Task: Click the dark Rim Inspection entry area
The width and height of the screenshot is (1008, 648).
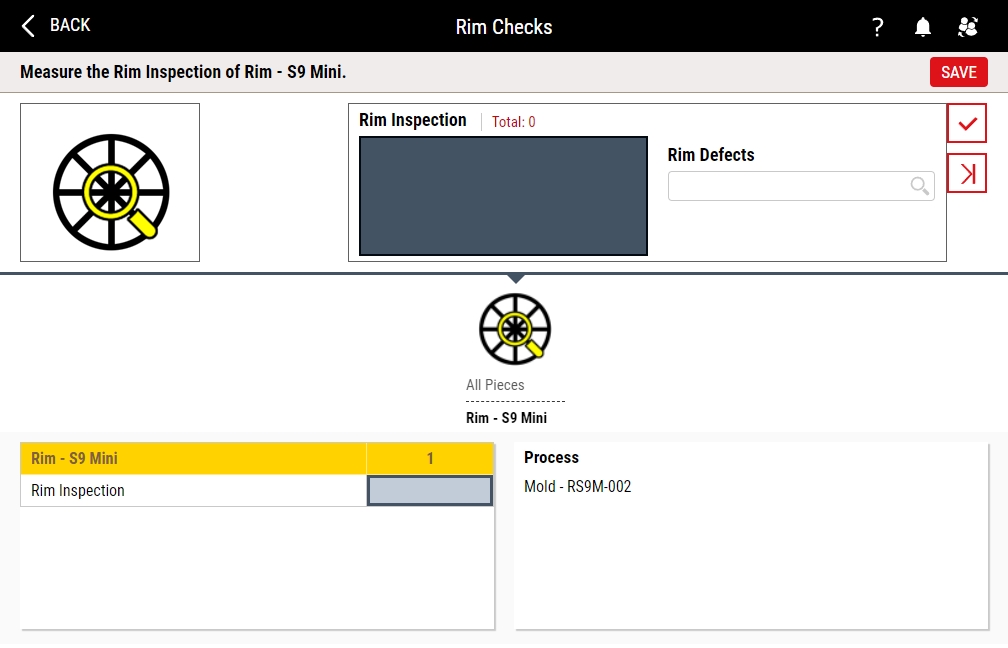Action: (x=503, y=196)
